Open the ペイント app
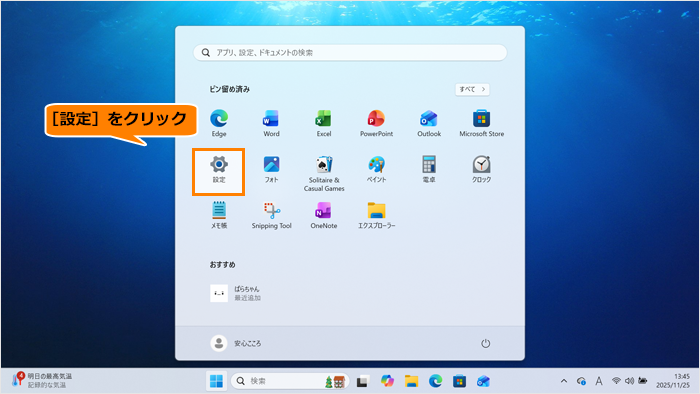 point(376,170)
